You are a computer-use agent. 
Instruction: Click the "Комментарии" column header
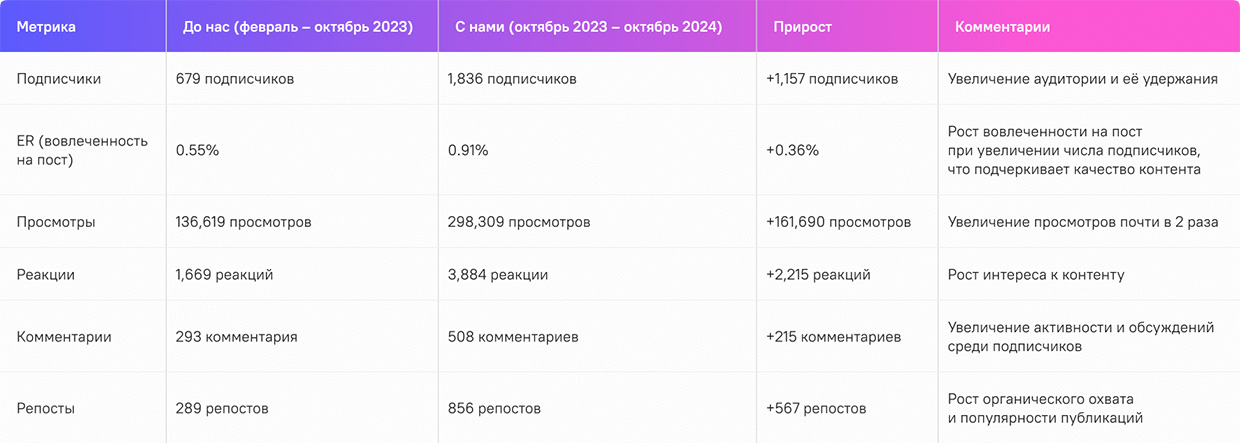pyautogui.click(x=1002, y=27)
